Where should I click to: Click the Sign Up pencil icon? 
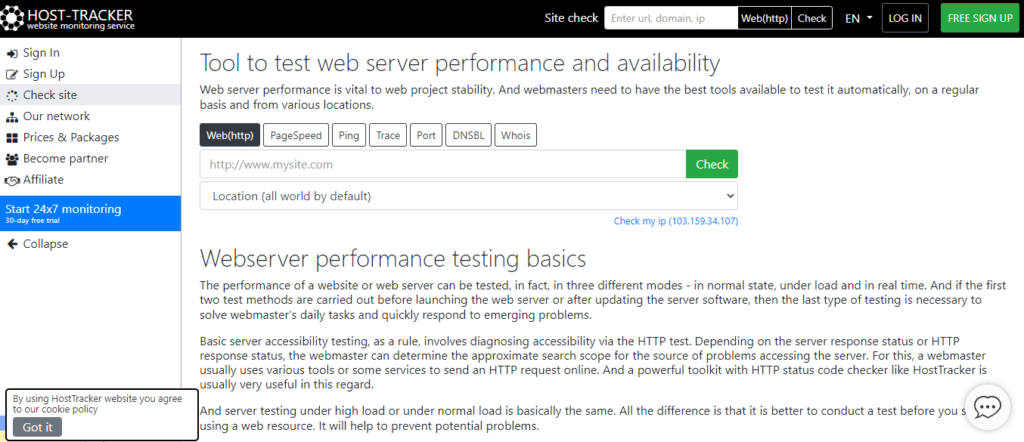coord(12,74)
